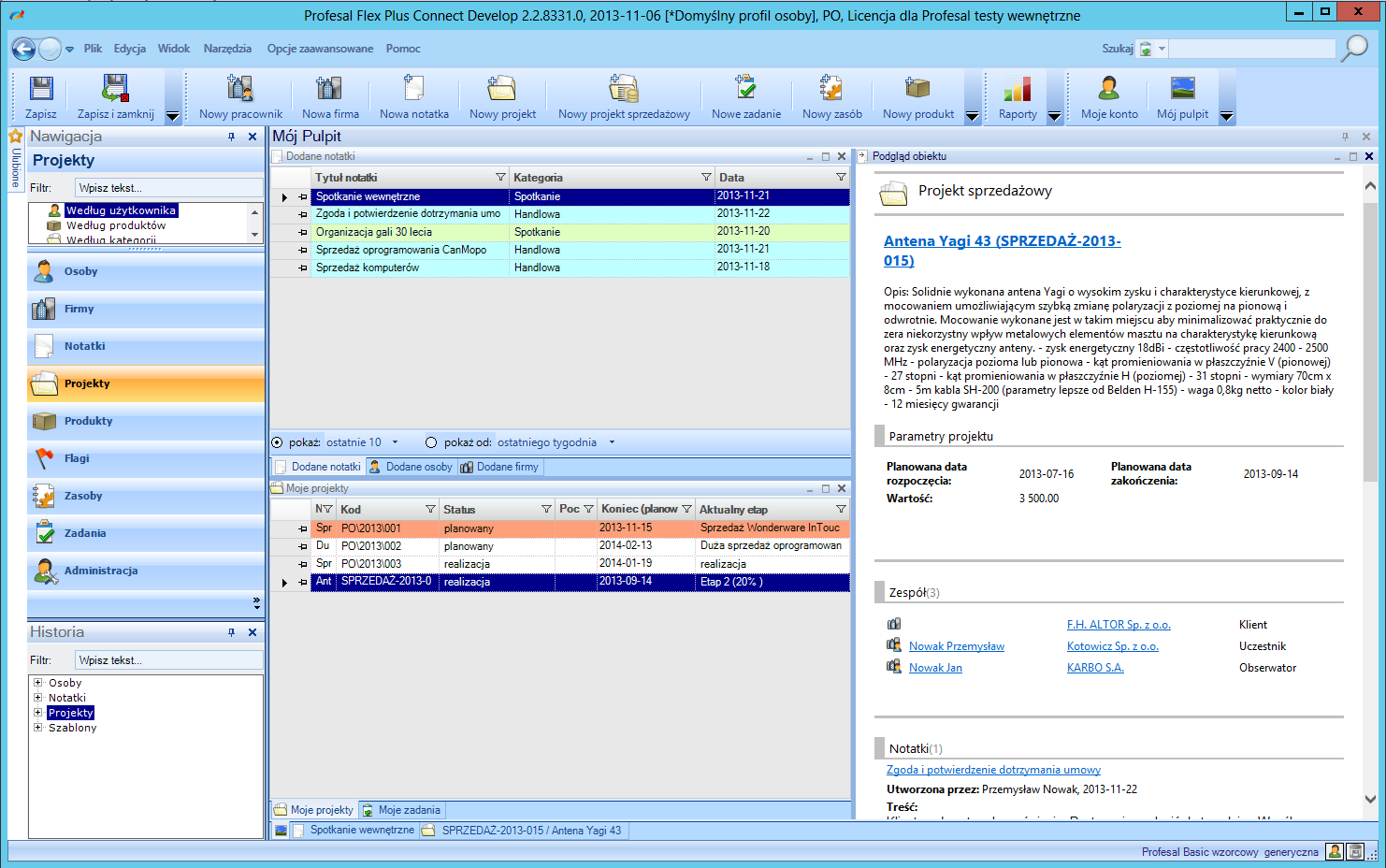
Task: Open 'ostatnie 10' dropdown arrow
Action: coord(395,442)
